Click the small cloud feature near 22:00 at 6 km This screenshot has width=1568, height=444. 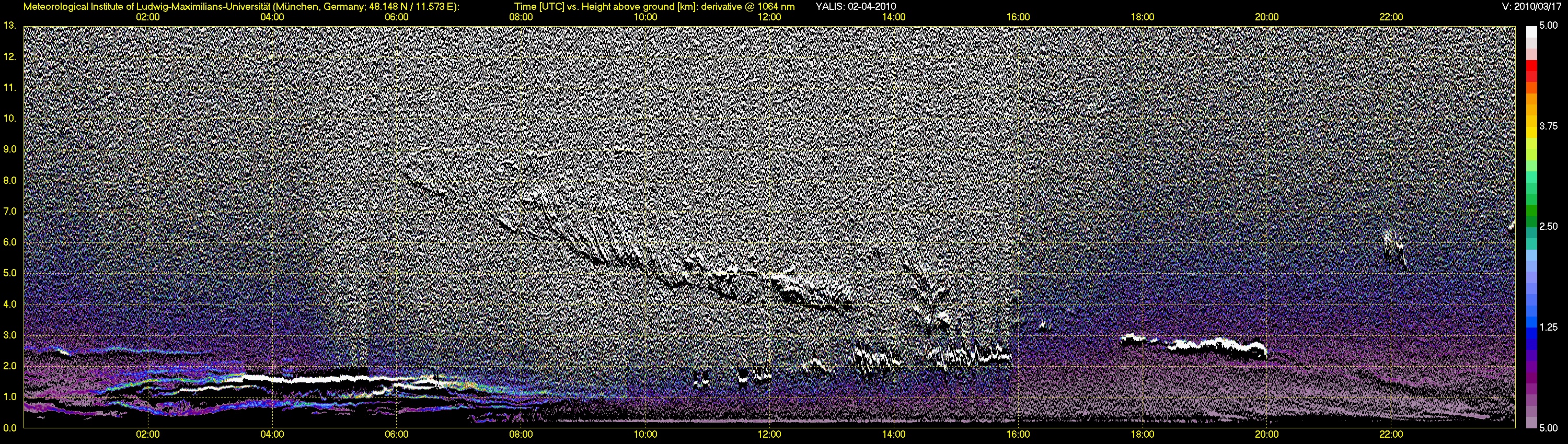pos(1394,249)
